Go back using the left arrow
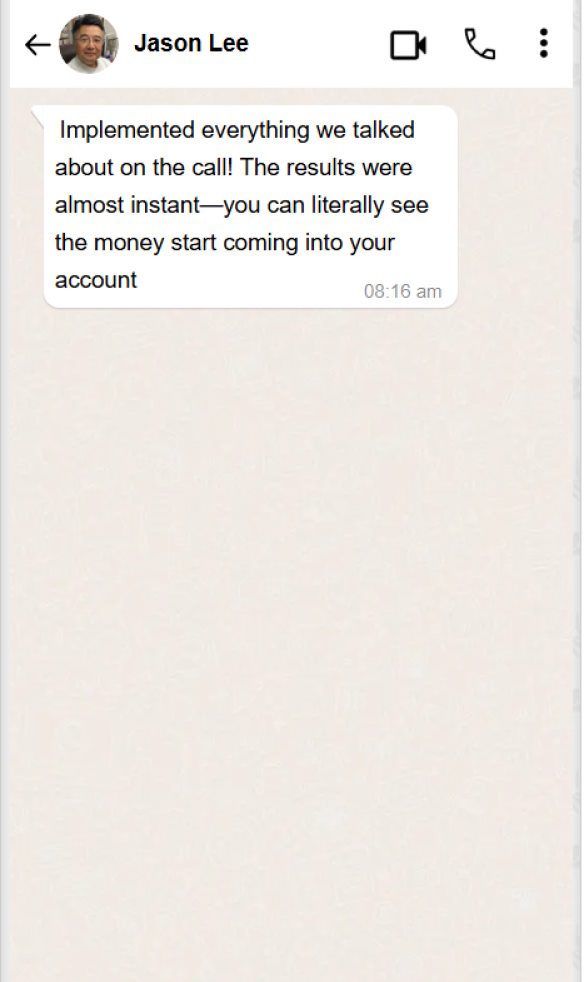The height and width of the screenshot is (982, 584). click(x=38, y=44)
